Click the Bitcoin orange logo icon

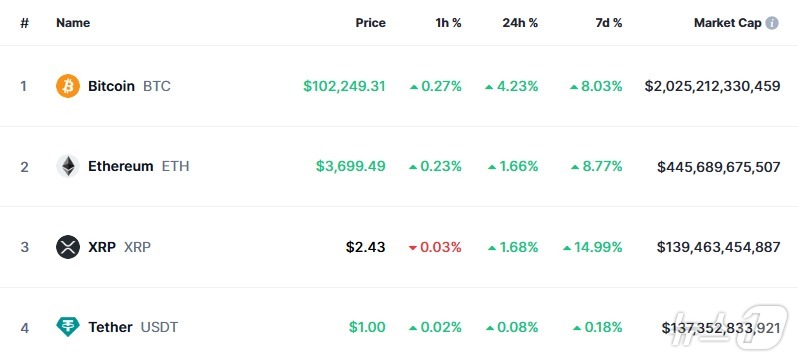click(68, 86)
